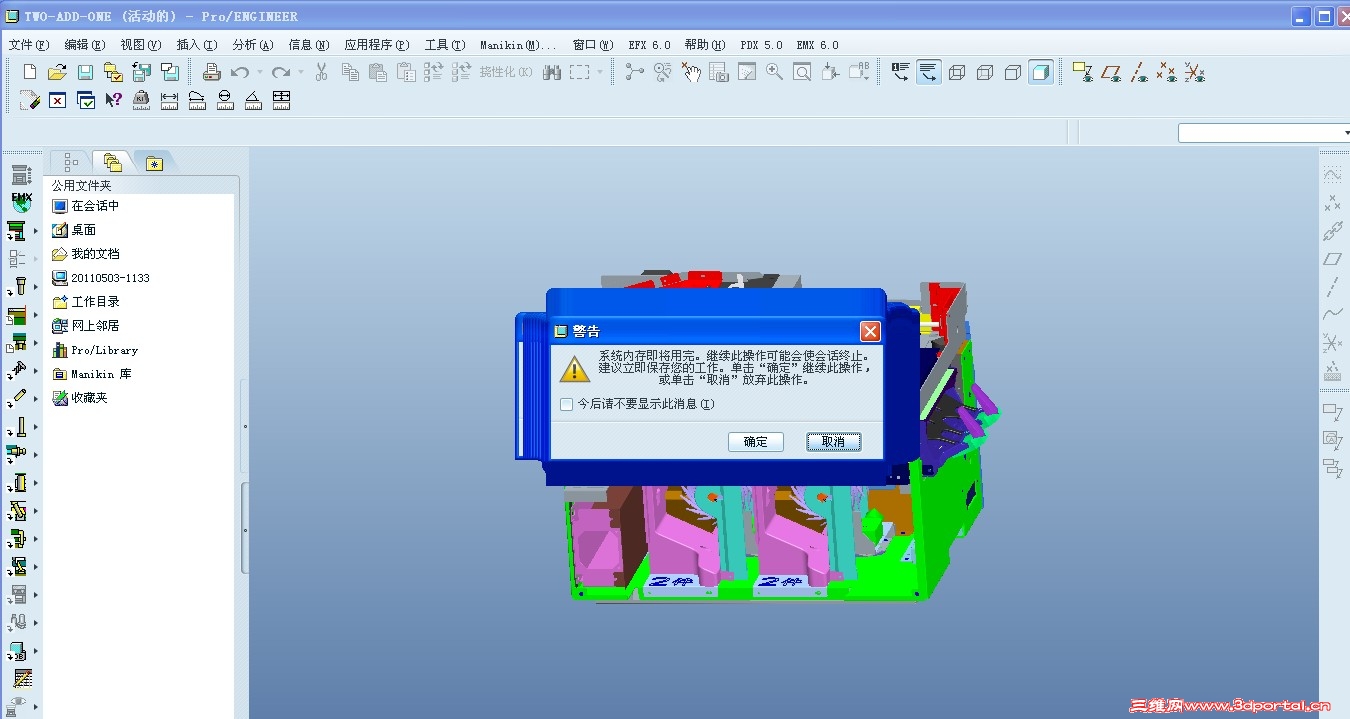This screenshot has width=1350, height=719.
Task: Open the filter combo box at top right
Action: [x=1265, y=133]
